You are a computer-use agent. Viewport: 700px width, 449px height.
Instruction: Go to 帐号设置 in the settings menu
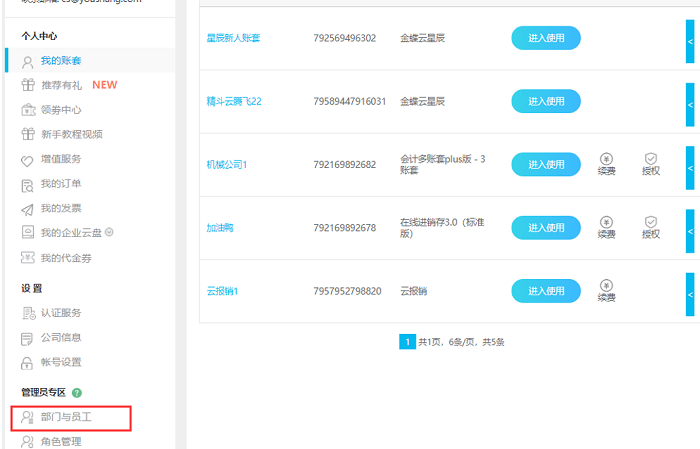tap(60, 362)
